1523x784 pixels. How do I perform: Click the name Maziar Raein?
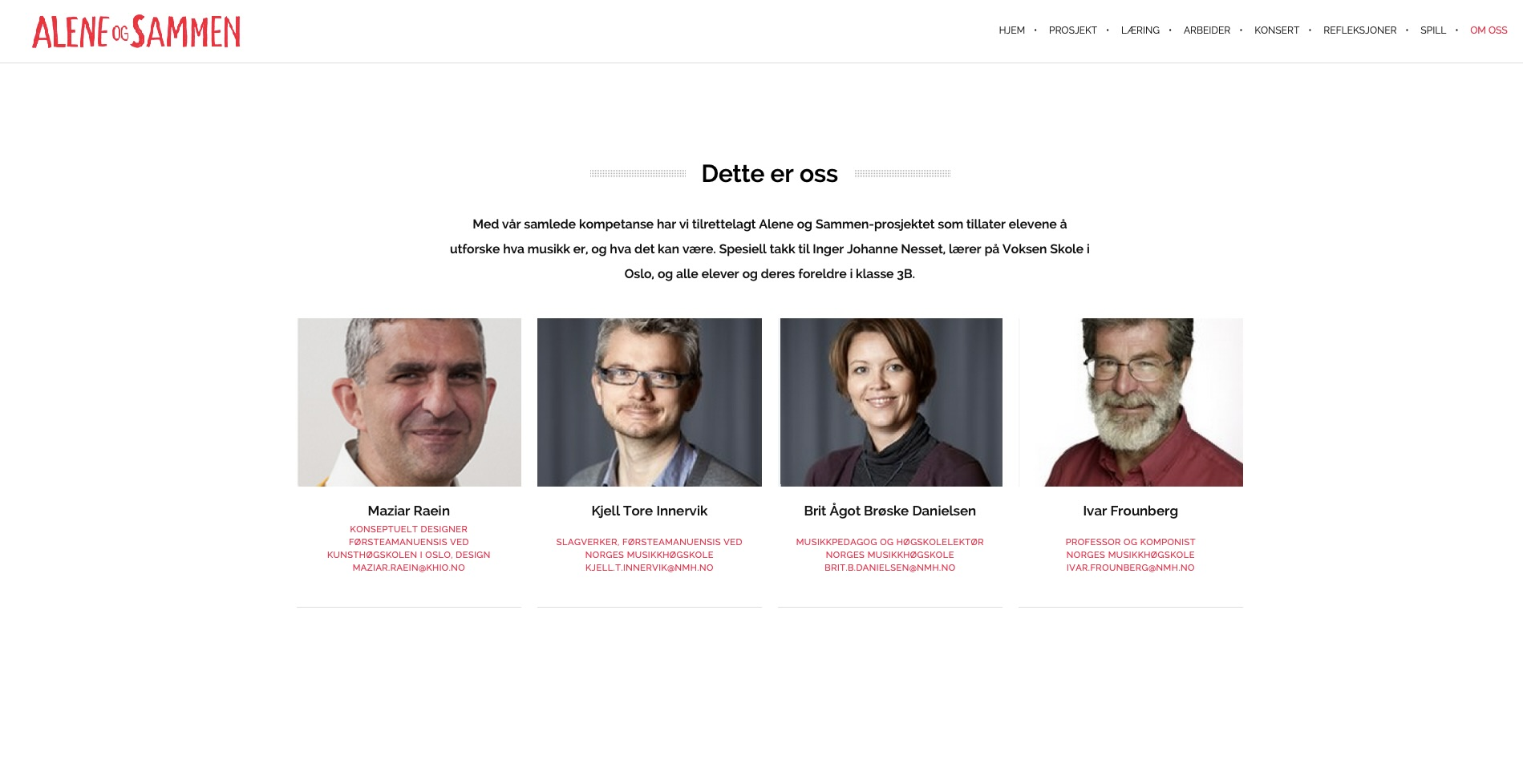point(408,511)
